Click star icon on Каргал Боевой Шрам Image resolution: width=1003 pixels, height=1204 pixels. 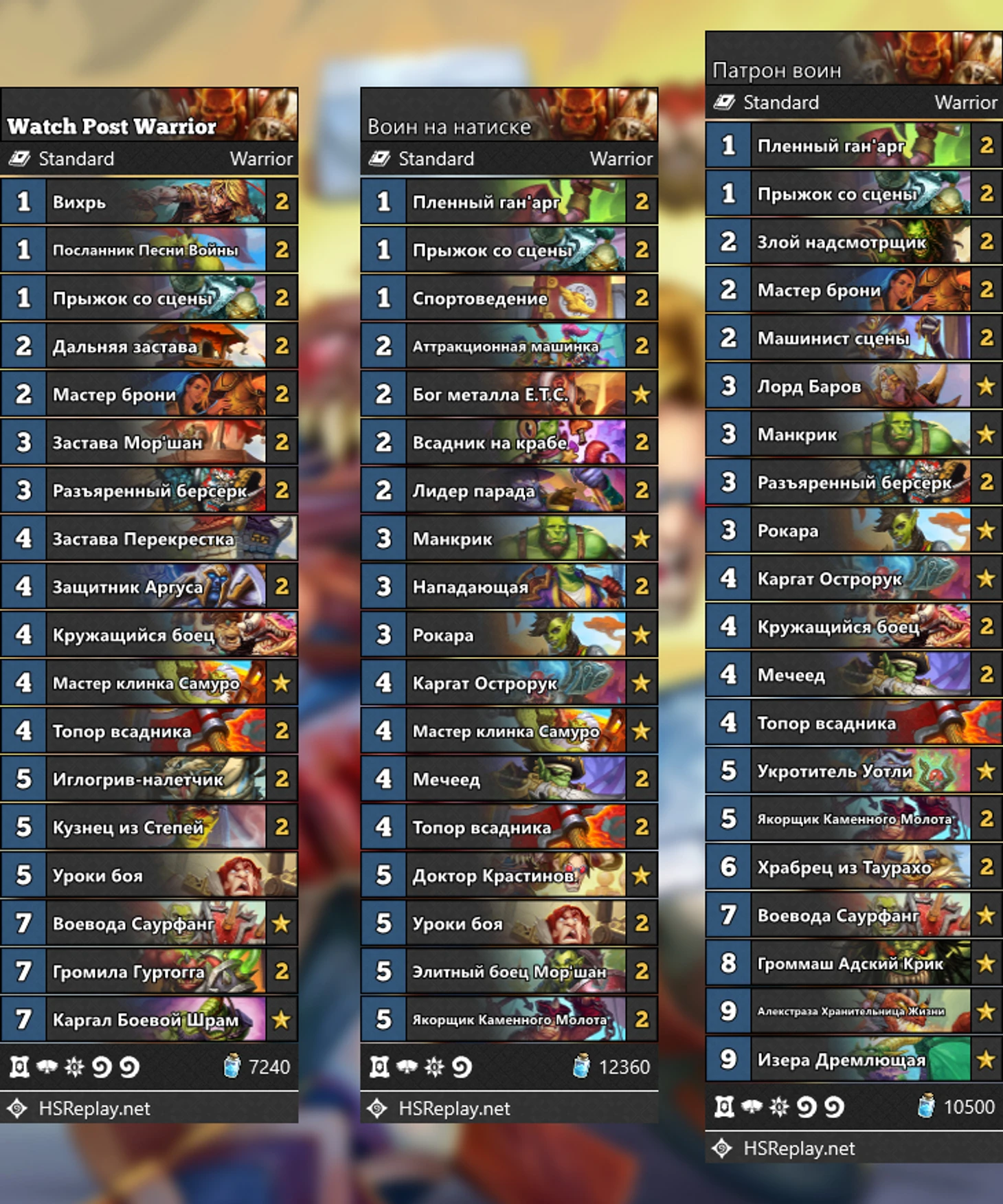282,1019
